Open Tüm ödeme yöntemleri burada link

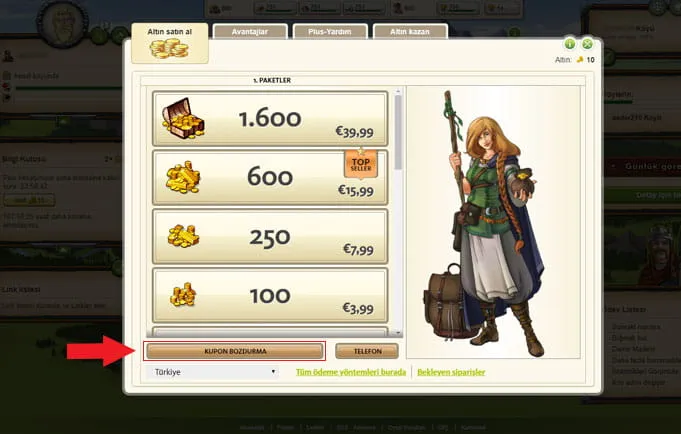point(351,372)
